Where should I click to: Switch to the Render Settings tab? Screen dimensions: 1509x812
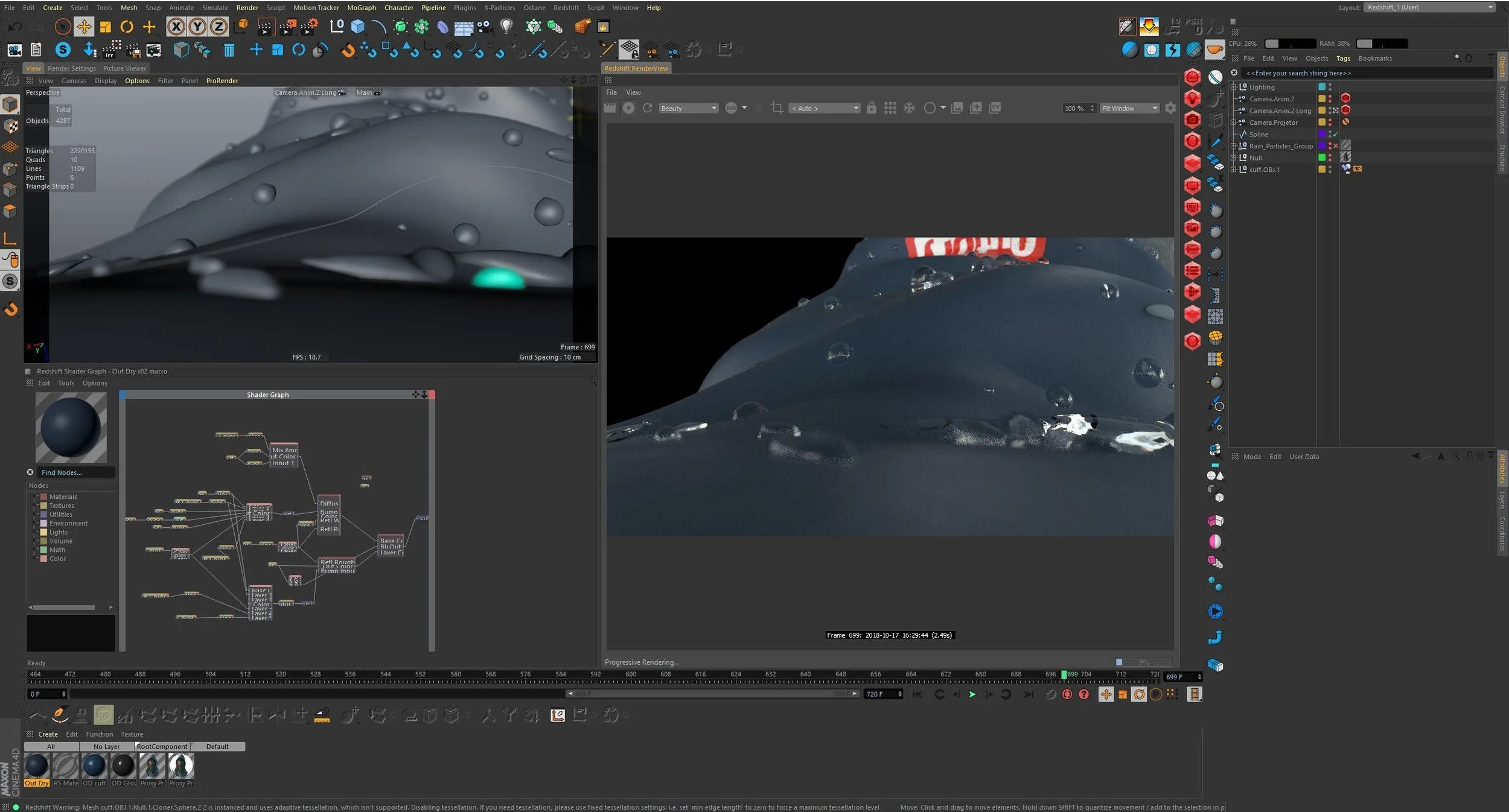(x=72, y=68)
